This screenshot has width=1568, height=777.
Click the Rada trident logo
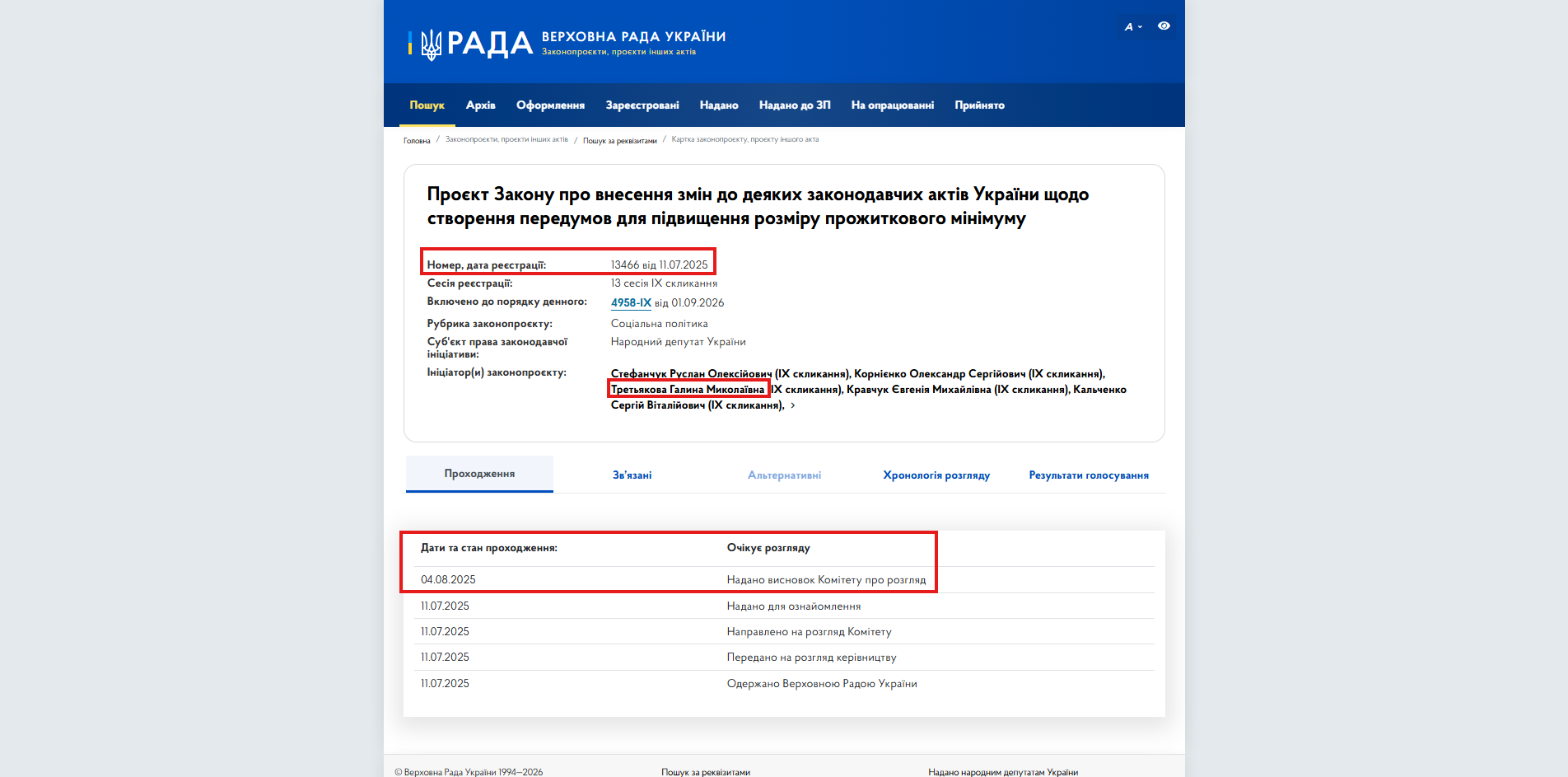pyautogui.click(x=431, y=44)
